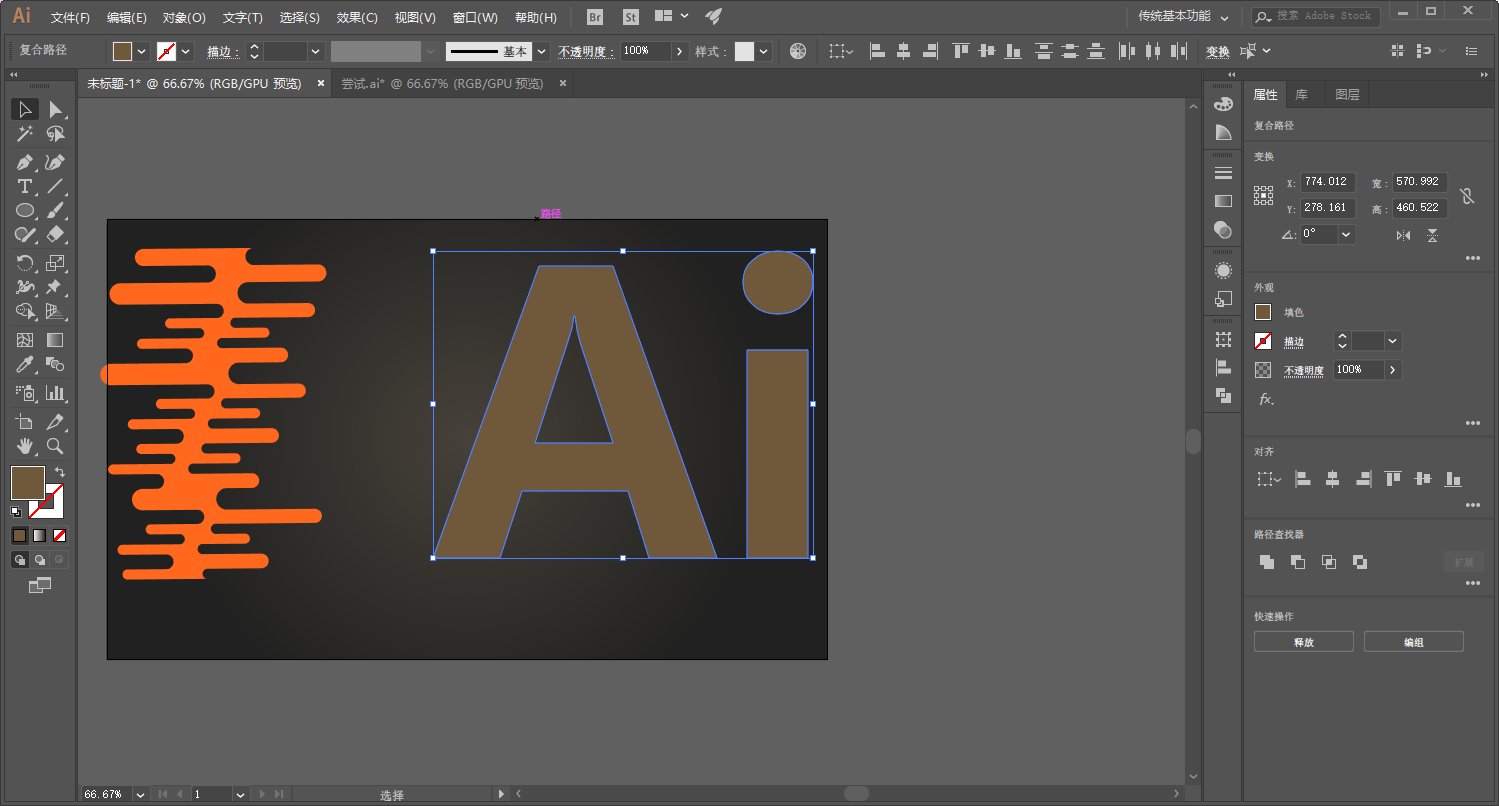Switch to the 尝试.ai document tab
Image resolution: width=1499 pixels, height=806 pixels.
pos(442,84)
